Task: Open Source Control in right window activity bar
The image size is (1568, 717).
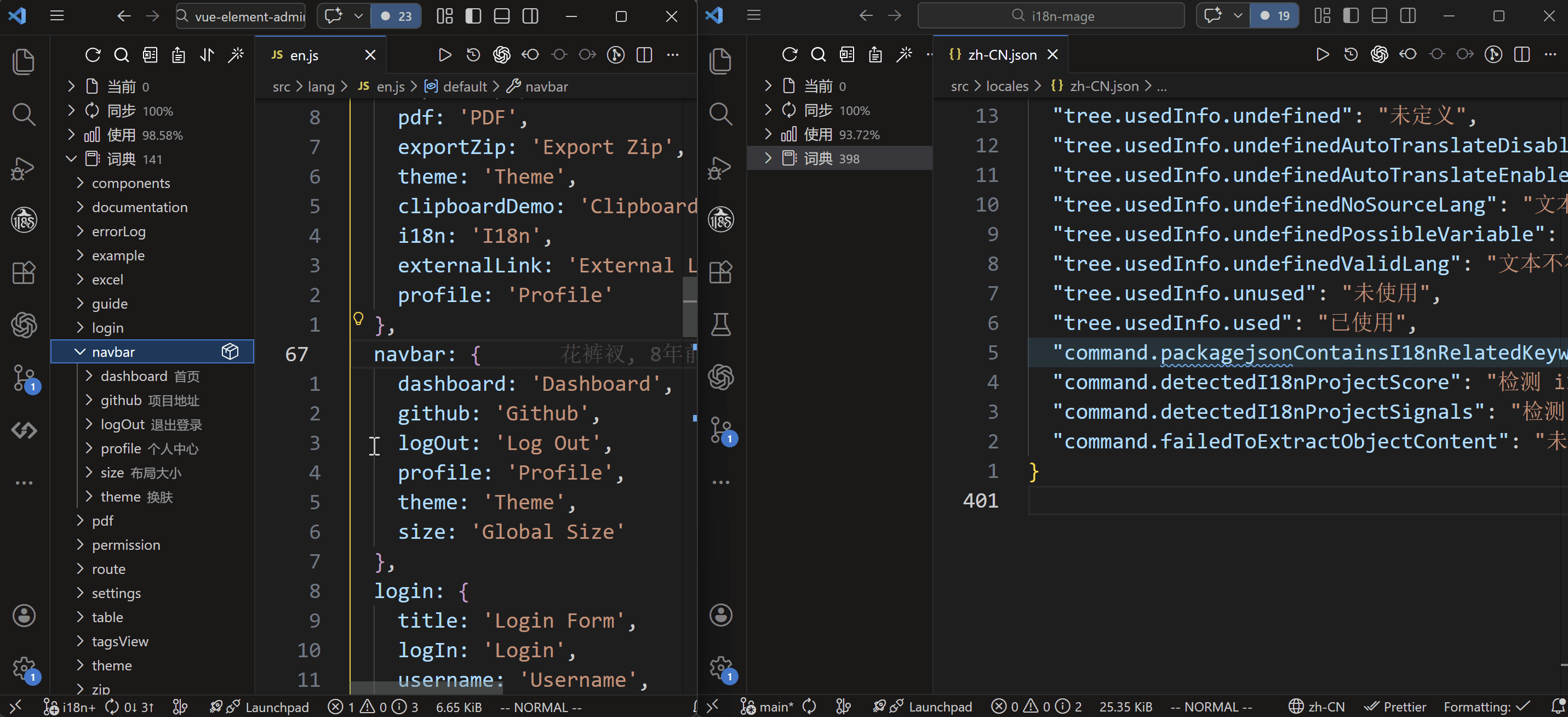Action: pyautogui.click(x=720, y=430)
